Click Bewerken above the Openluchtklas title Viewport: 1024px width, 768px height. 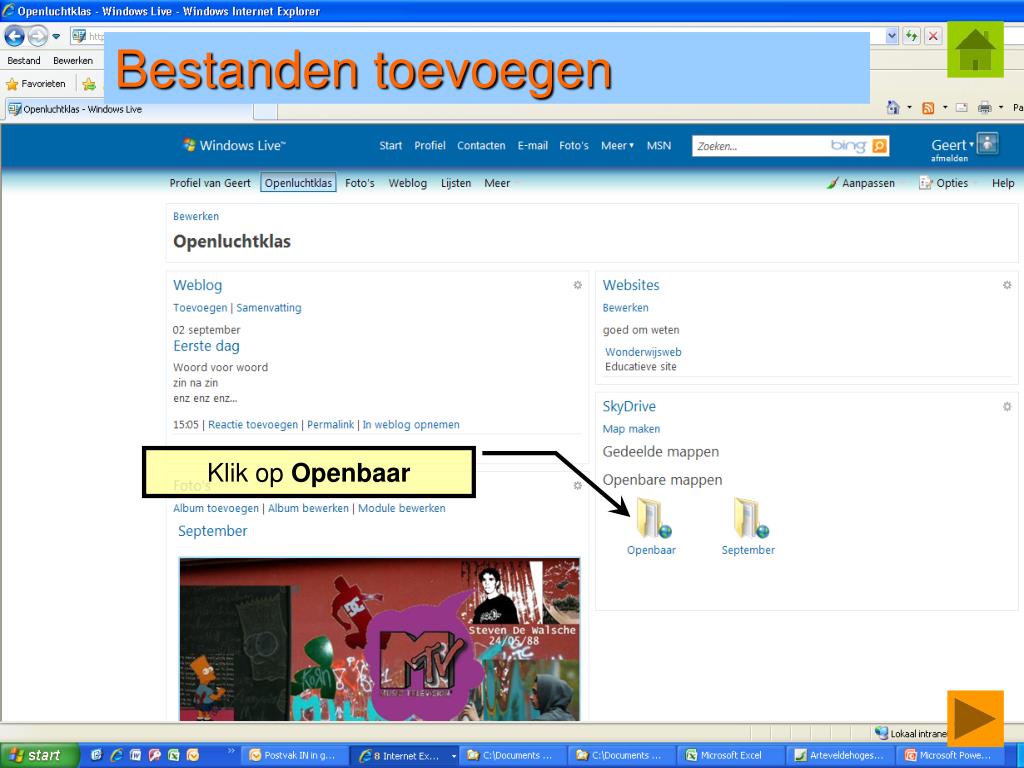(x=196, y=216)
